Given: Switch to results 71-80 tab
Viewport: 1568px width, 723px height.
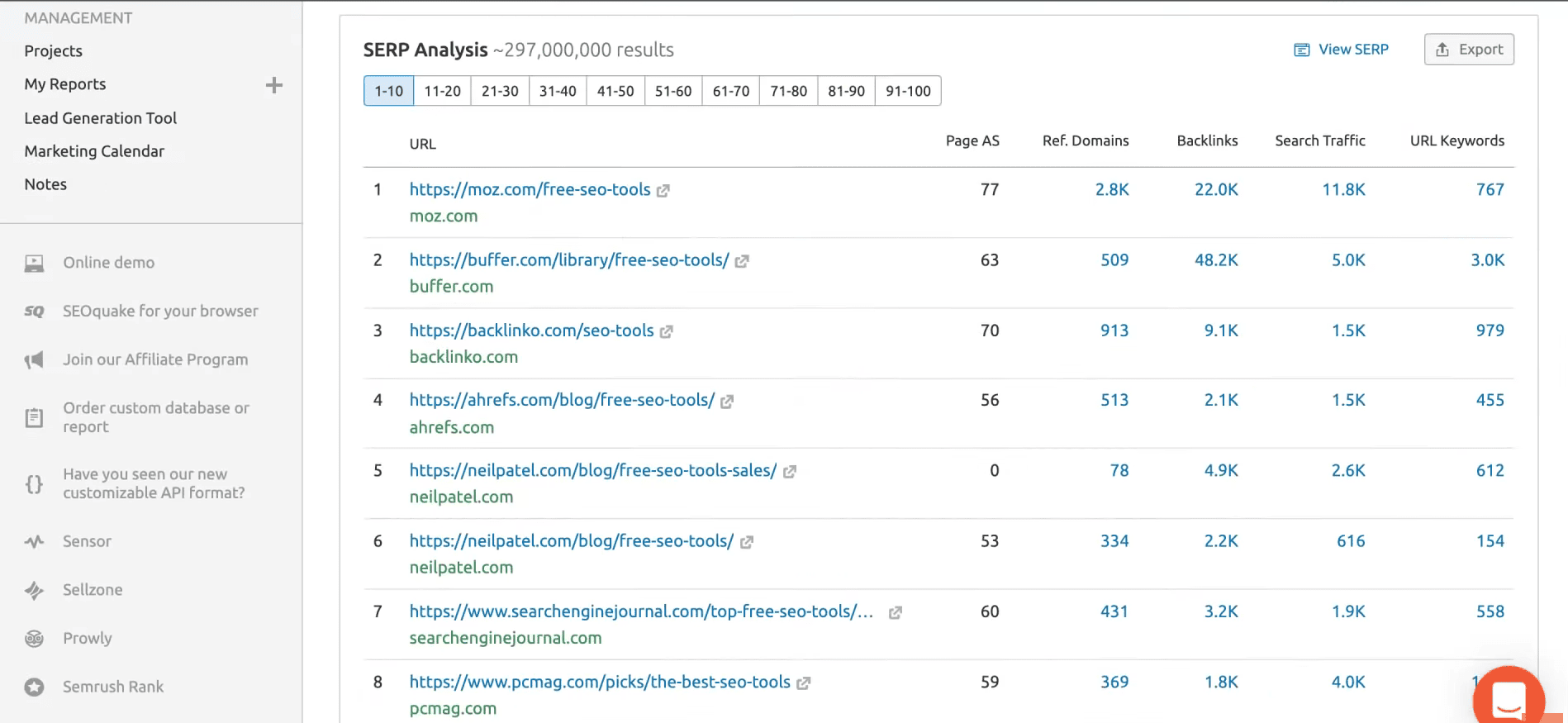Looking at the screenshot, I should pyautogui.click(x=788, y=91).
